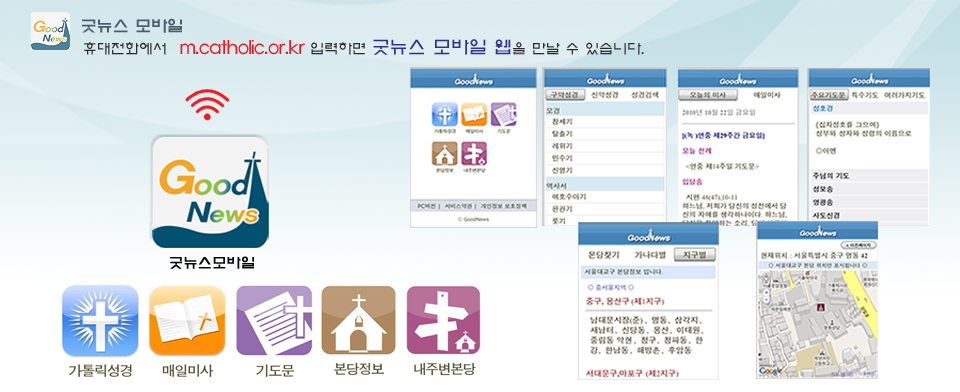Click the small GoodNews logo at top-left

coord(50,31)
